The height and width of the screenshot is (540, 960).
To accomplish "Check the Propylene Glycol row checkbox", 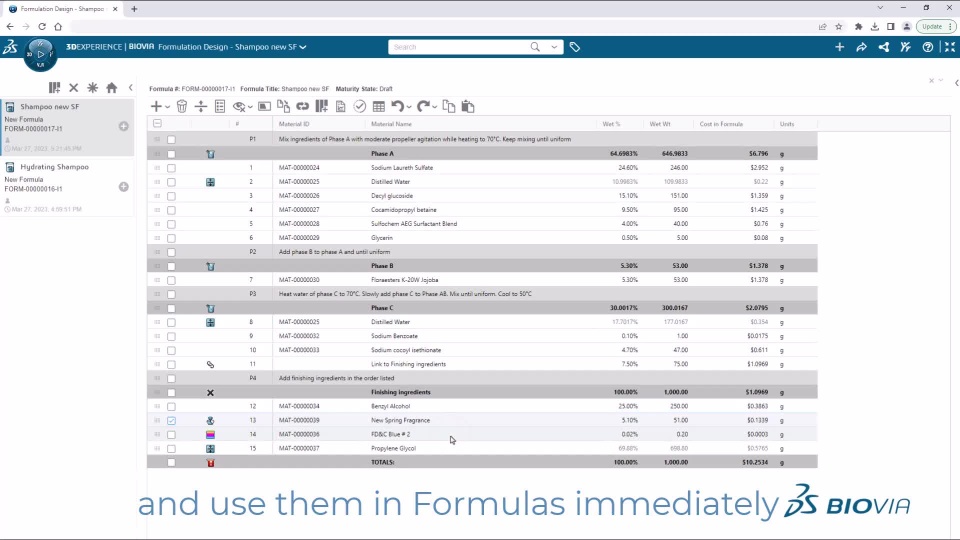I will coord(171,449).
